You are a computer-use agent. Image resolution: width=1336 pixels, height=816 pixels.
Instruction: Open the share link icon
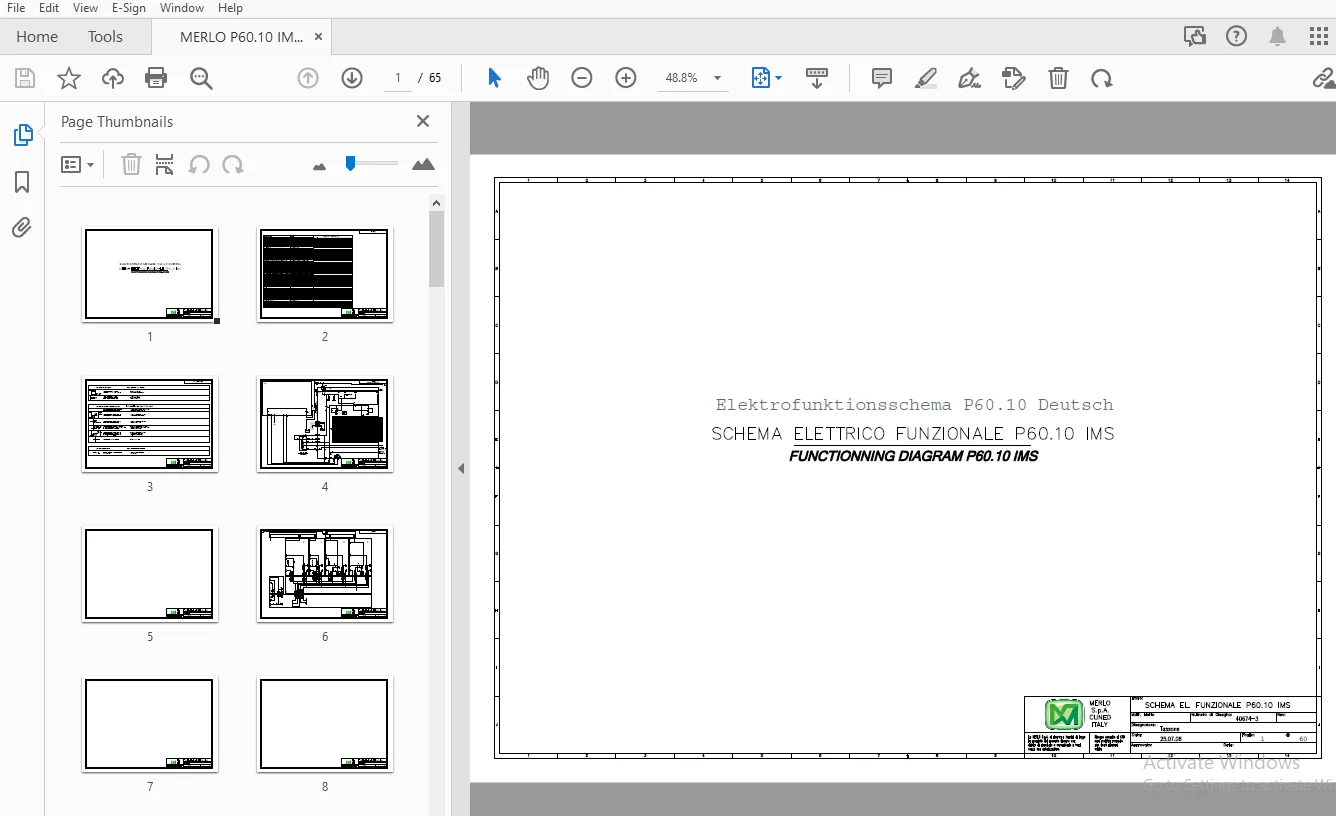point(1323,78)
